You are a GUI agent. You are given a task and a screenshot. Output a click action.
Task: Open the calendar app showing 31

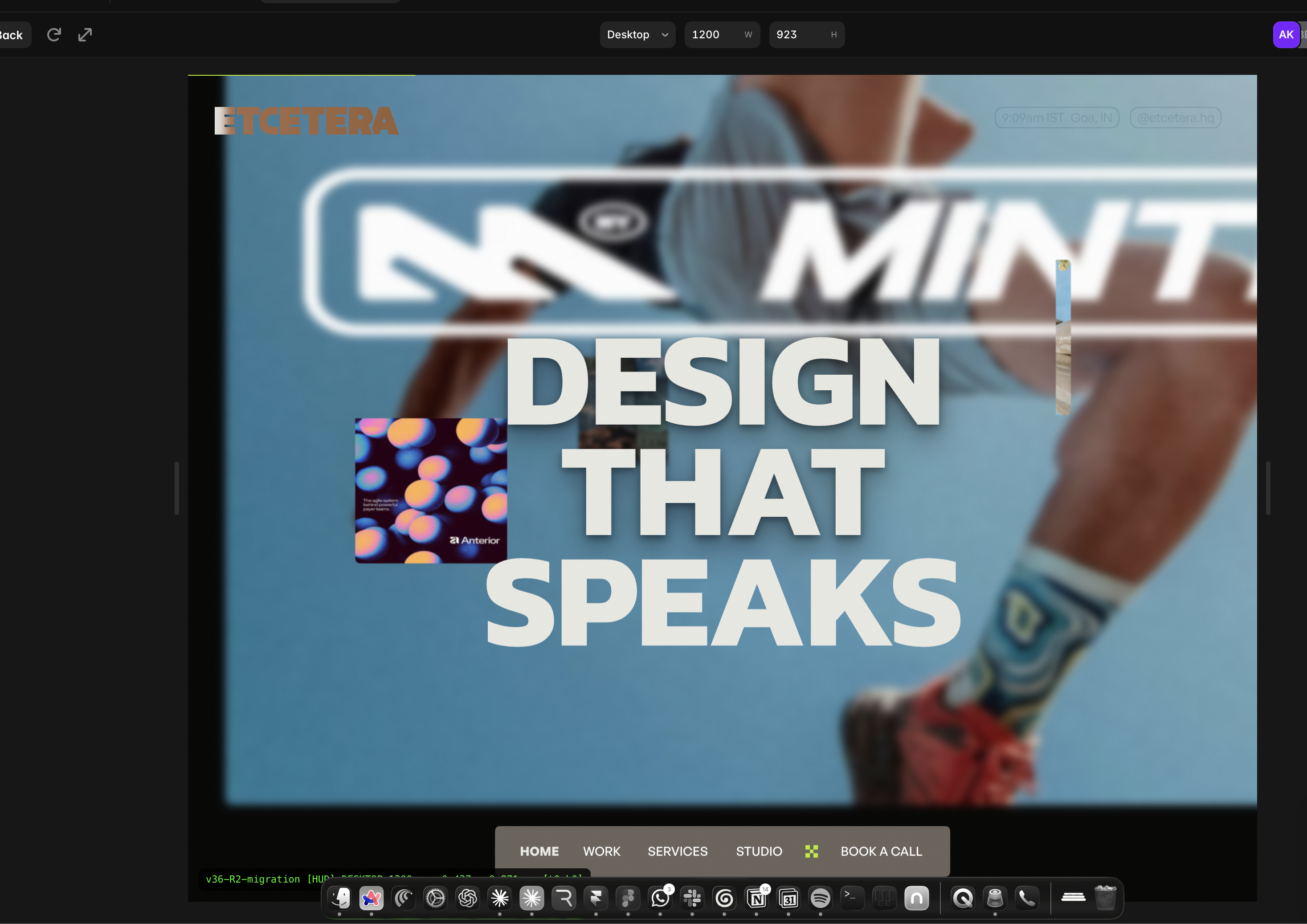[x=788, y=898]
